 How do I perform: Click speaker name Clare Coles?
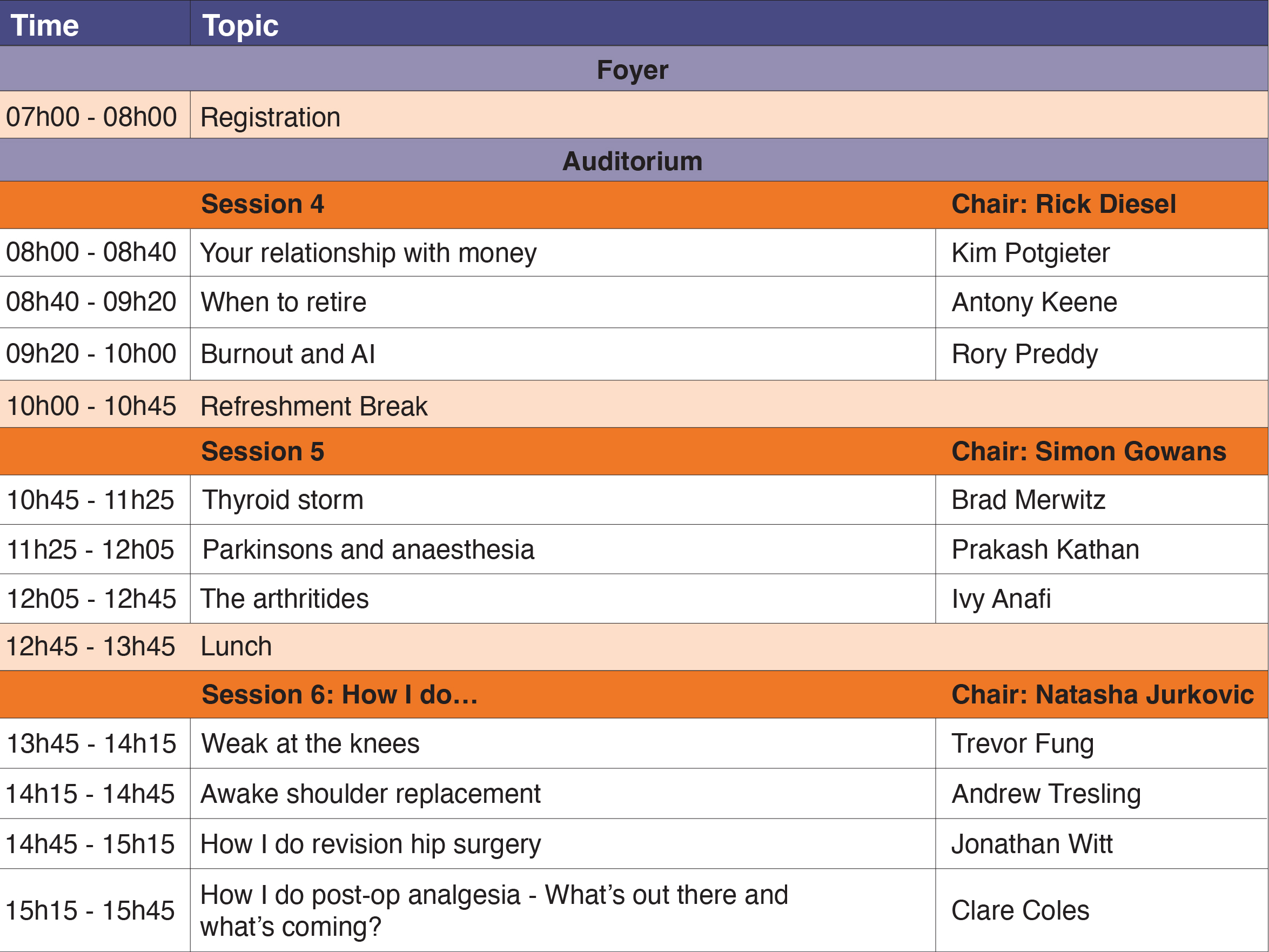tap(1019, 911)
